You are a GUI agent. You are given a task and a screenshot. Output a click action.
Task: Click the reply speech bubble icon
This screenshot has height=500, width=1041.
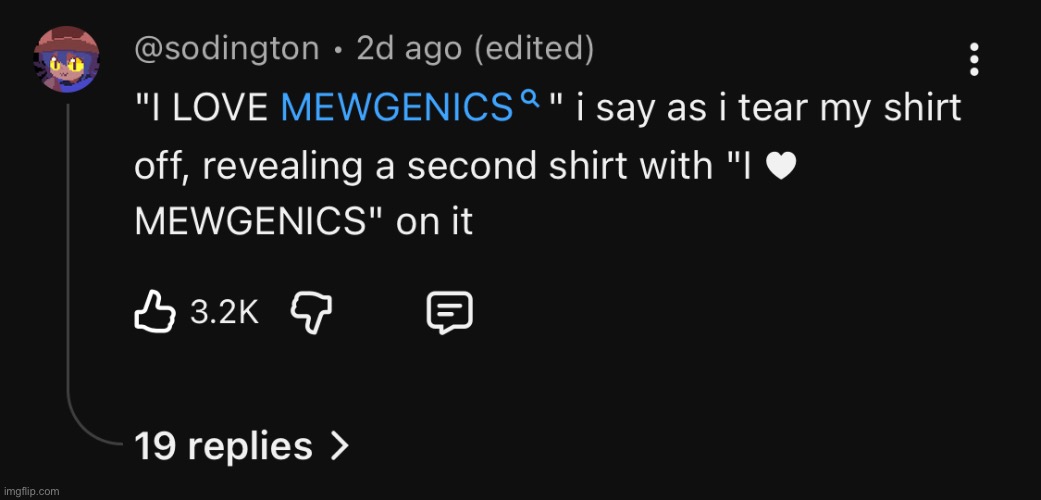[449, 313]
